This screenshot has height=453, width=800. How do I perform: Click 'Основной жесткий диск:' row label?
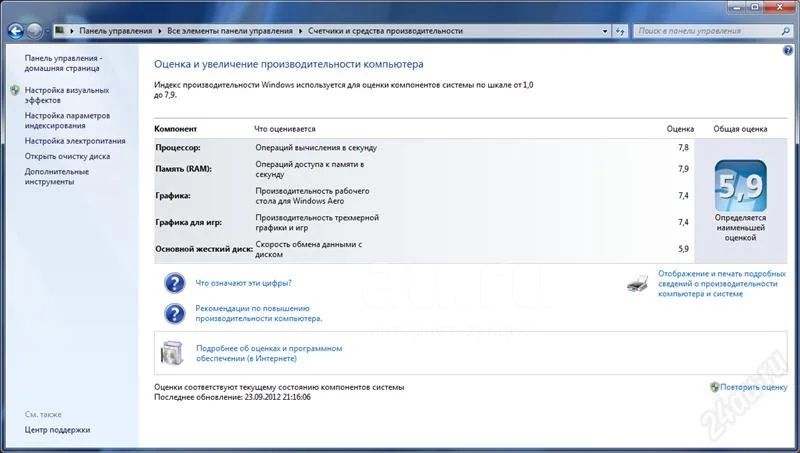tap(204, 249)
